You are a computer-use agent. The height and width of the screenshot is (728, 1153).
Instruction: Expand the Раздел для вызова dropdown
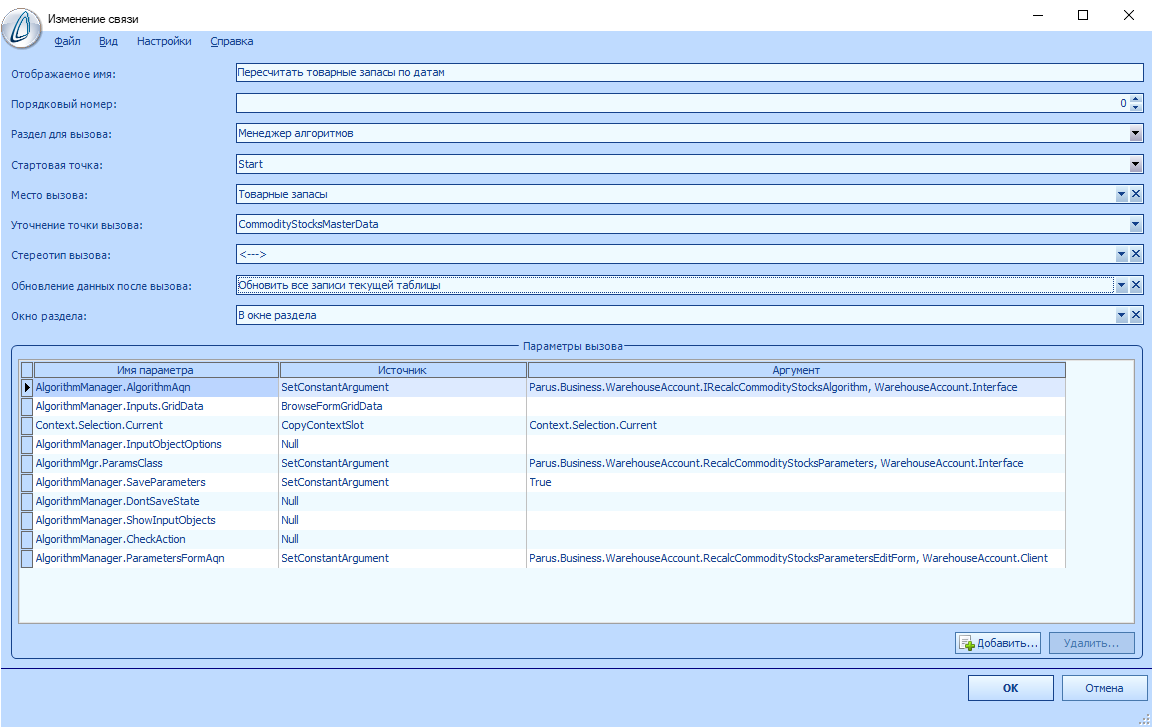tap(1136, 133)
